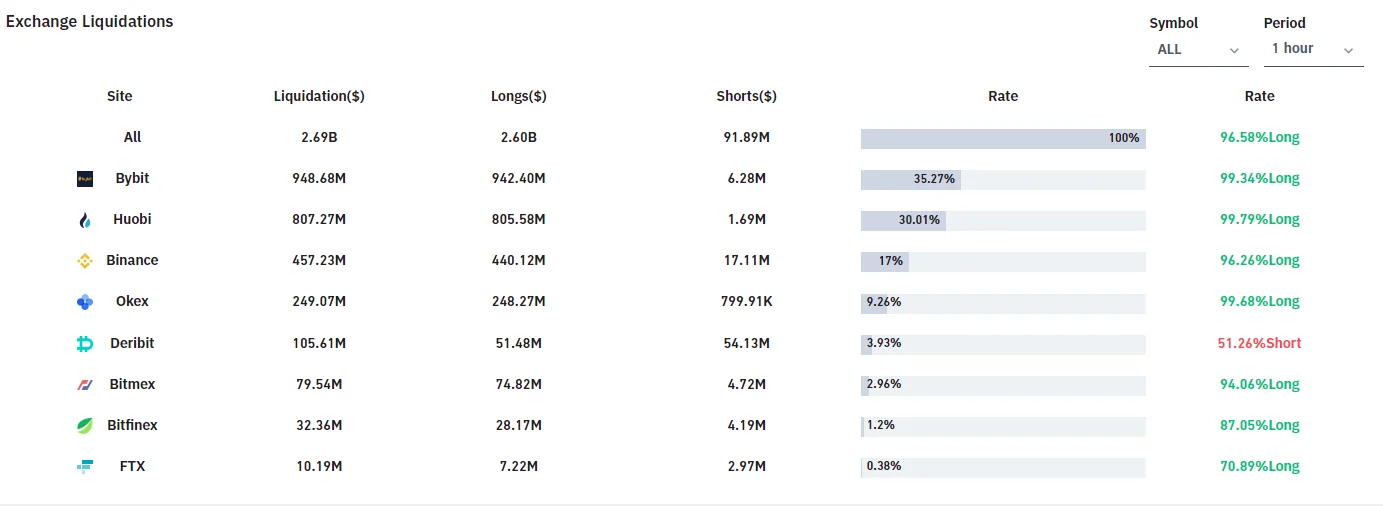The image size is (1383, 506).
Task: Click the Bybit exchange logo icon
Action: coord(85,179)
